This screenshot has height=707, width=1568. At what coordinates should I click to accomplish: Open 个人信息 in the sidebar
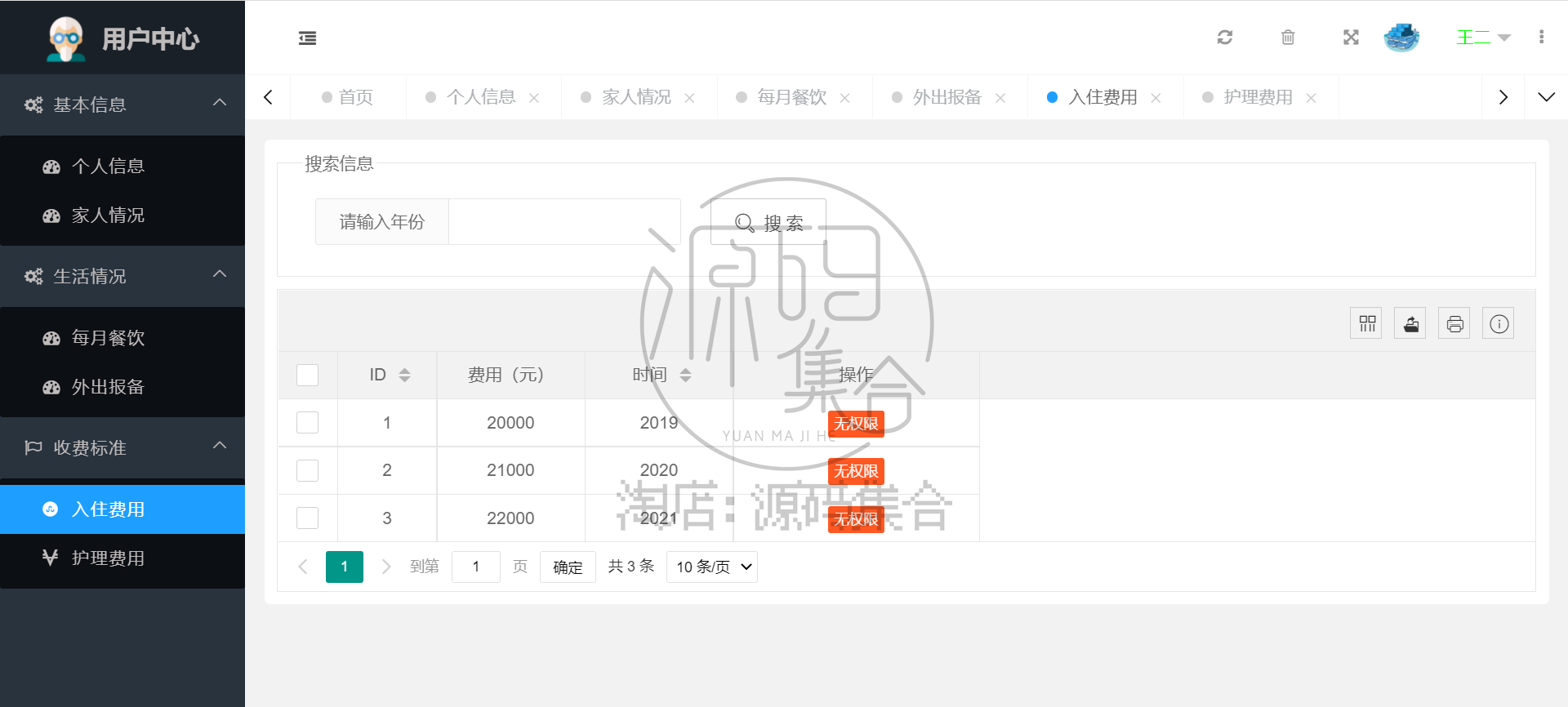(x=122, y=167)
